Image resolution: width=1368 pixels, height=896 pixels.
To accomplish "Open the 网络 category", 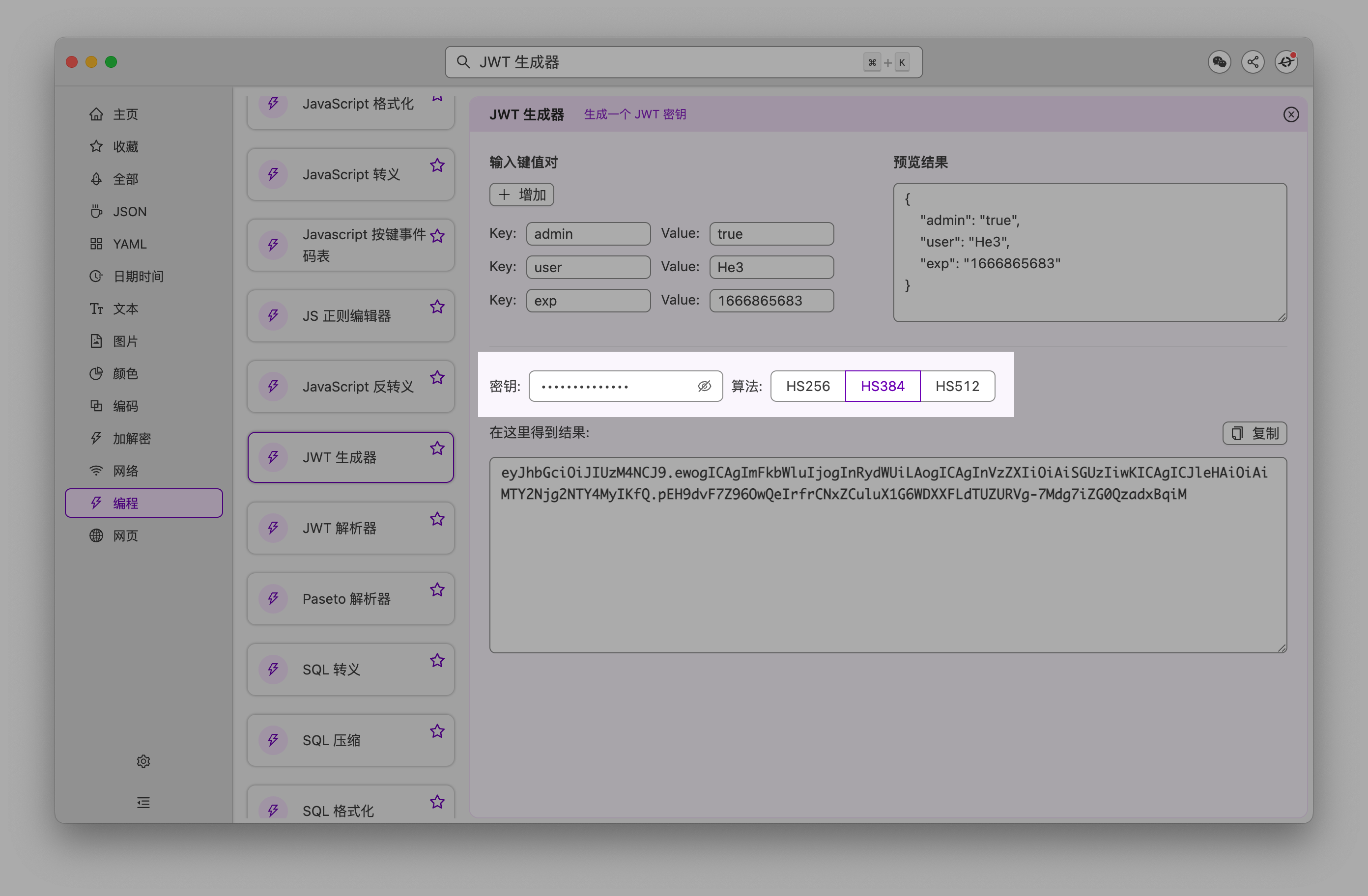I will coord(143,471).
